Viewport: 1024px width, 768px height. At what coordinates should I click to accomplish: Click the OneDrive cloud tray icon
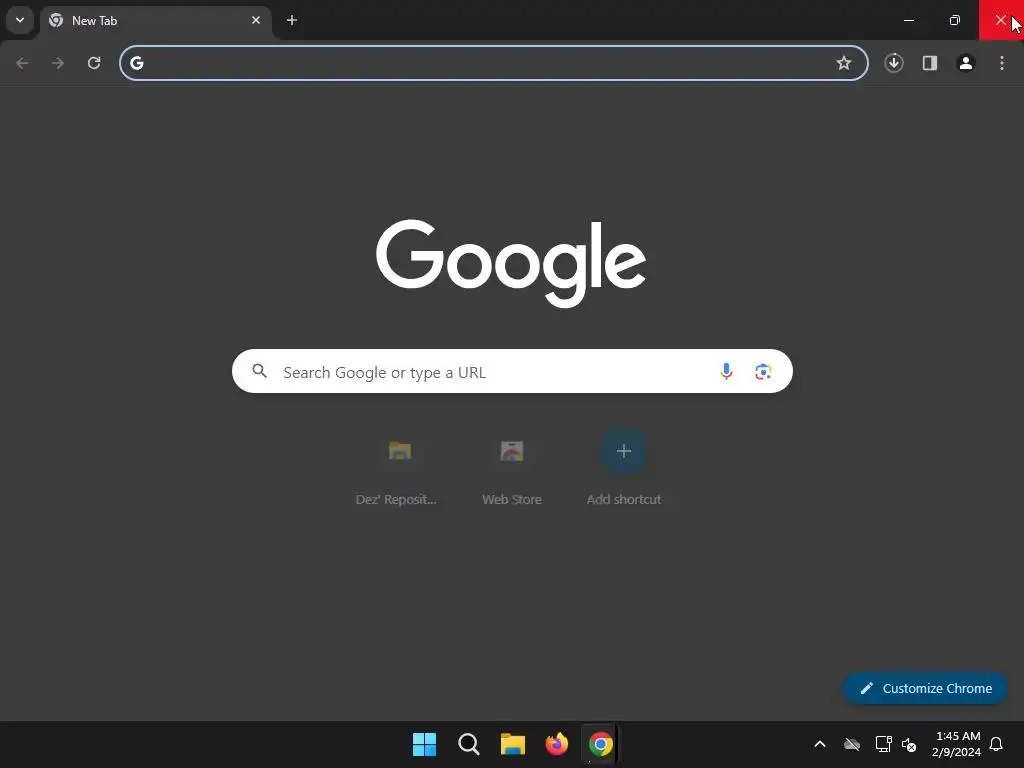(x=852, y=744)
